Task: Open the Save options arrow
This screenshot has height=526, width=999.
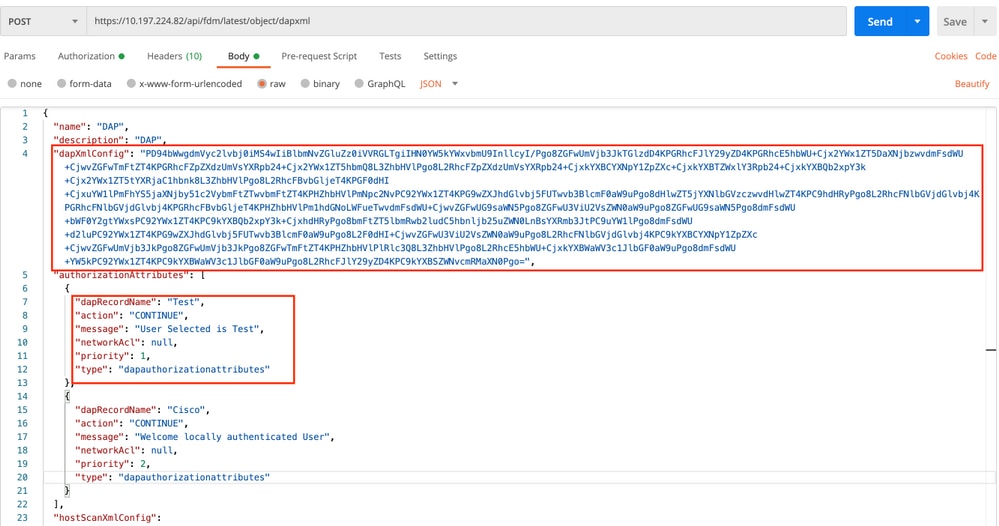Action: pos(985,22)
